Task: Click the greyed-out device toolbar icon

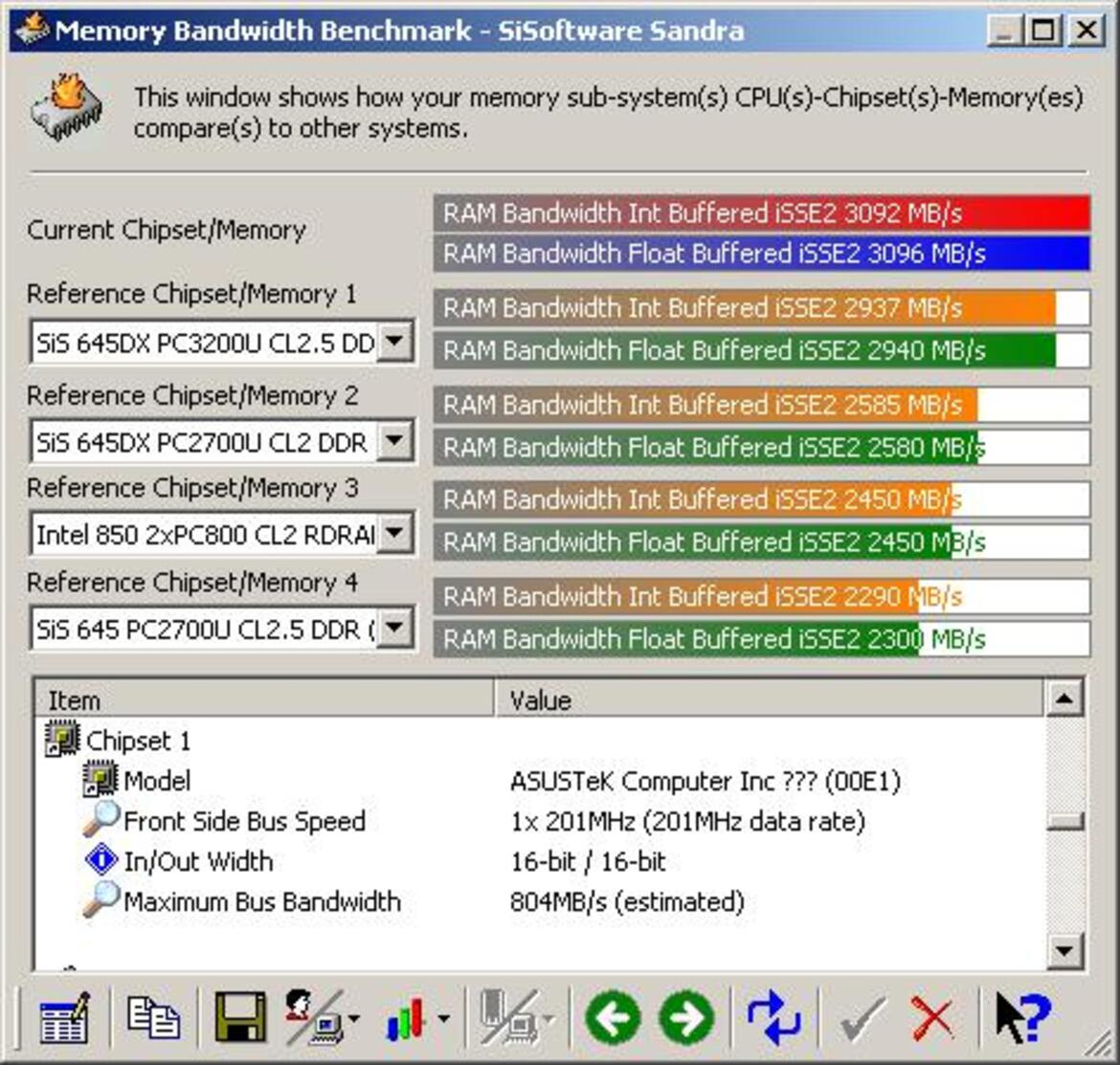Action: point(508,1017)
